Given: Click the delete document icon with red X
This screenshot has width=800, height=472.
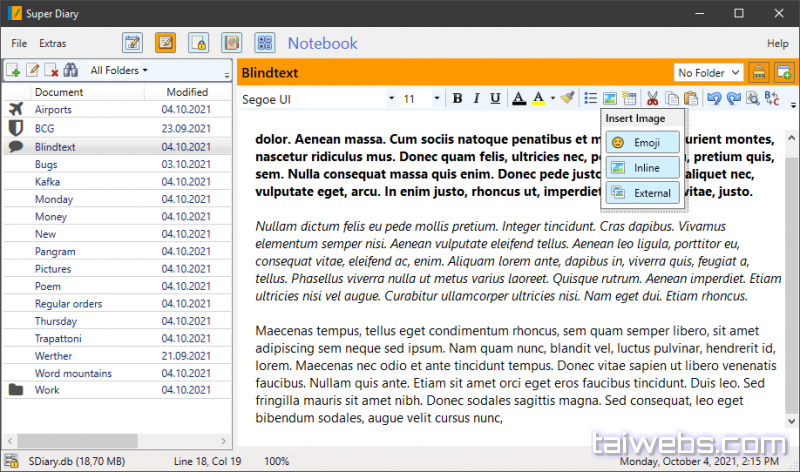Looking at the screenshot, I should pos(51,71).
